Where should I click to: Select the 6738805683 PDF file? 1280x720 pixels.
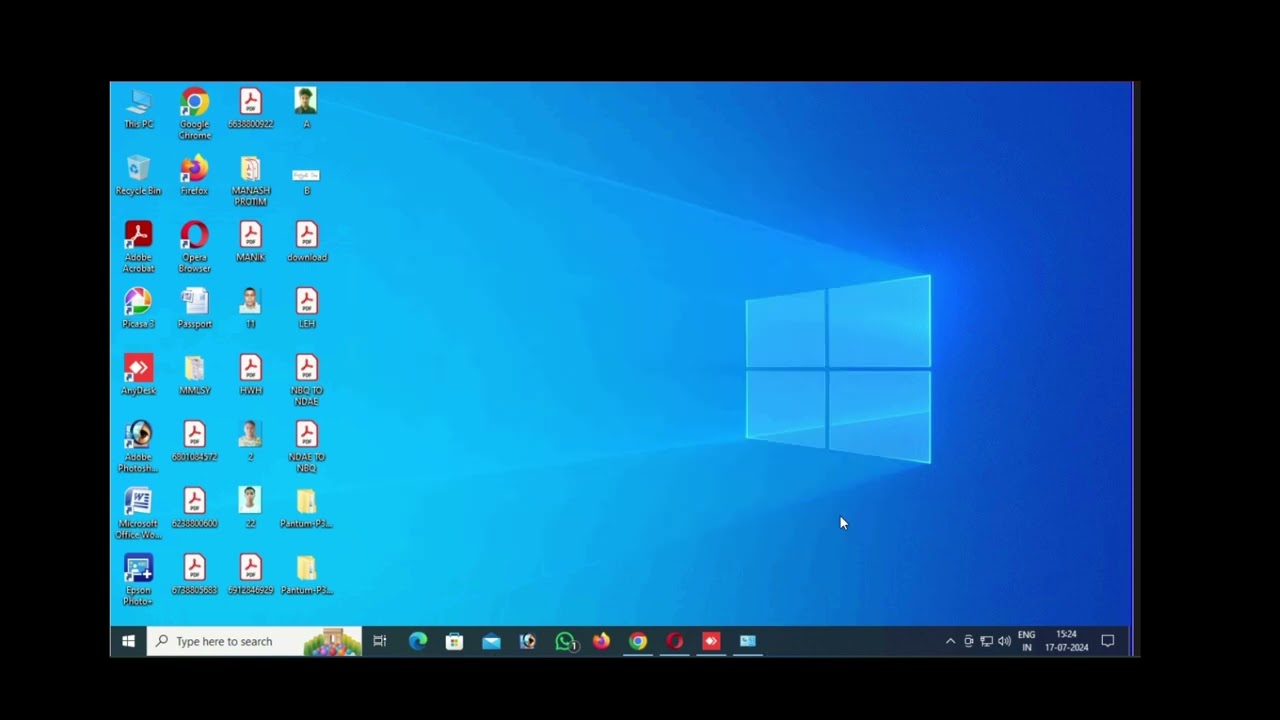point(195,575)
